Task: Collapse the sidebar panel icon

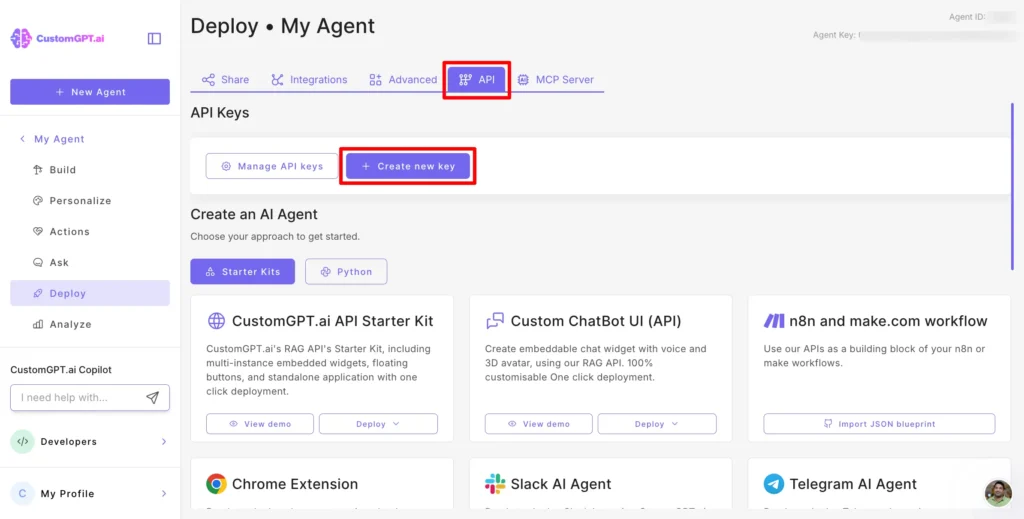Action: tap(154, 39)
